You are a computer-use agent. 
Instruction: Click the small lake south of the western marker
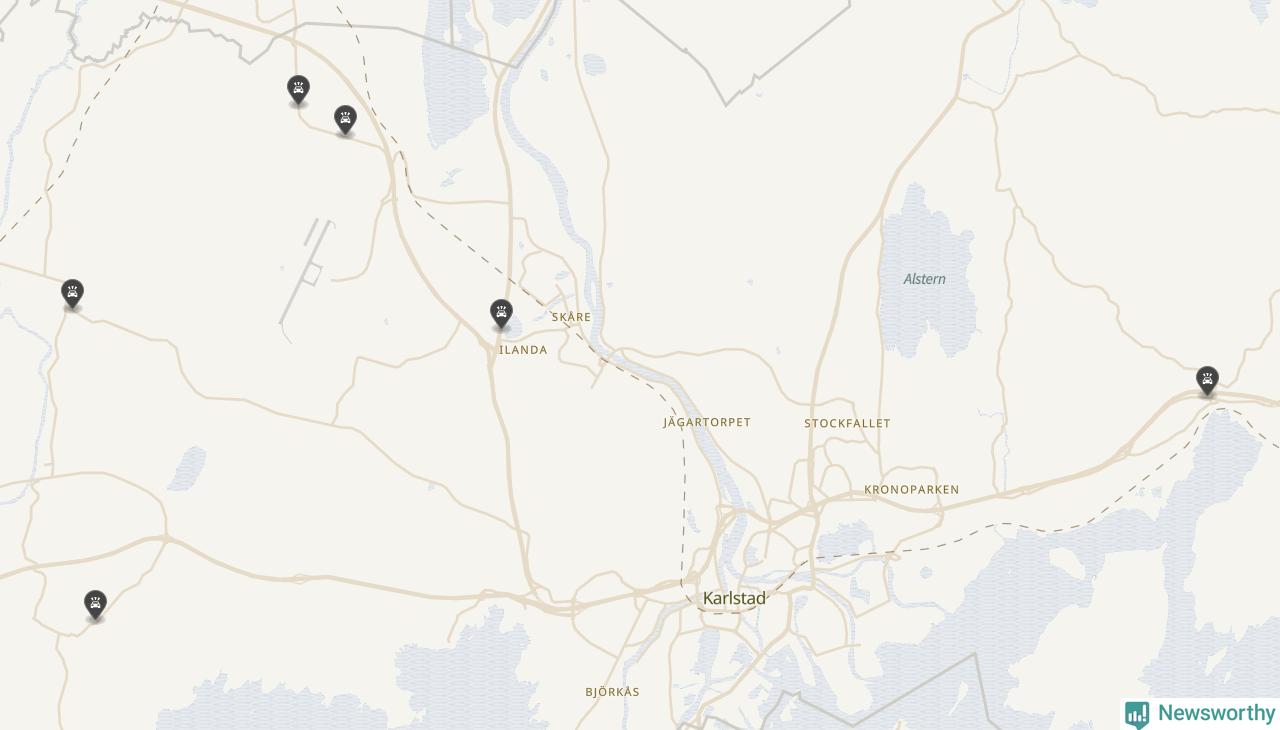pos(186,468)
